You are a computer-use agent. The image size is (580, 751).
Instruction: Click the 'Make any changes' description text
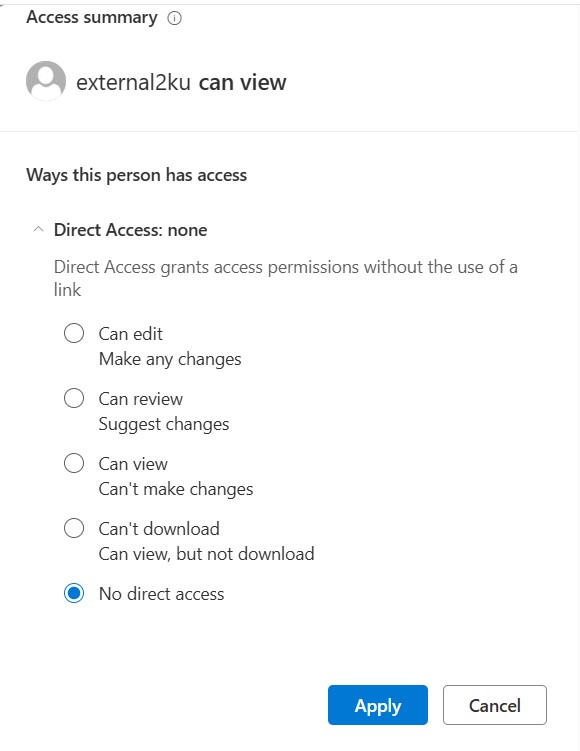pyautogui.click(x=170, y=359)
